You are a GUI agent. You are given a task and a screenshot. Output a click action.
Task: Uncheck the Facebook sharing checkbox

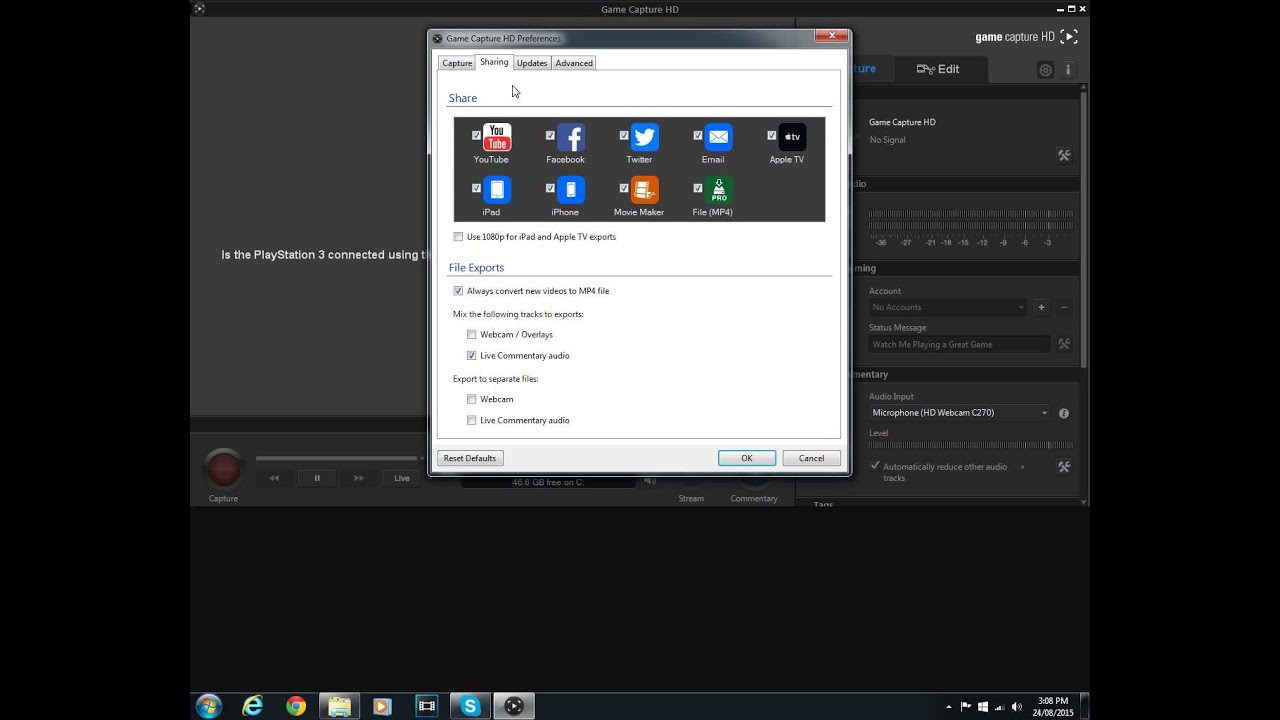[x=550, y=135]
